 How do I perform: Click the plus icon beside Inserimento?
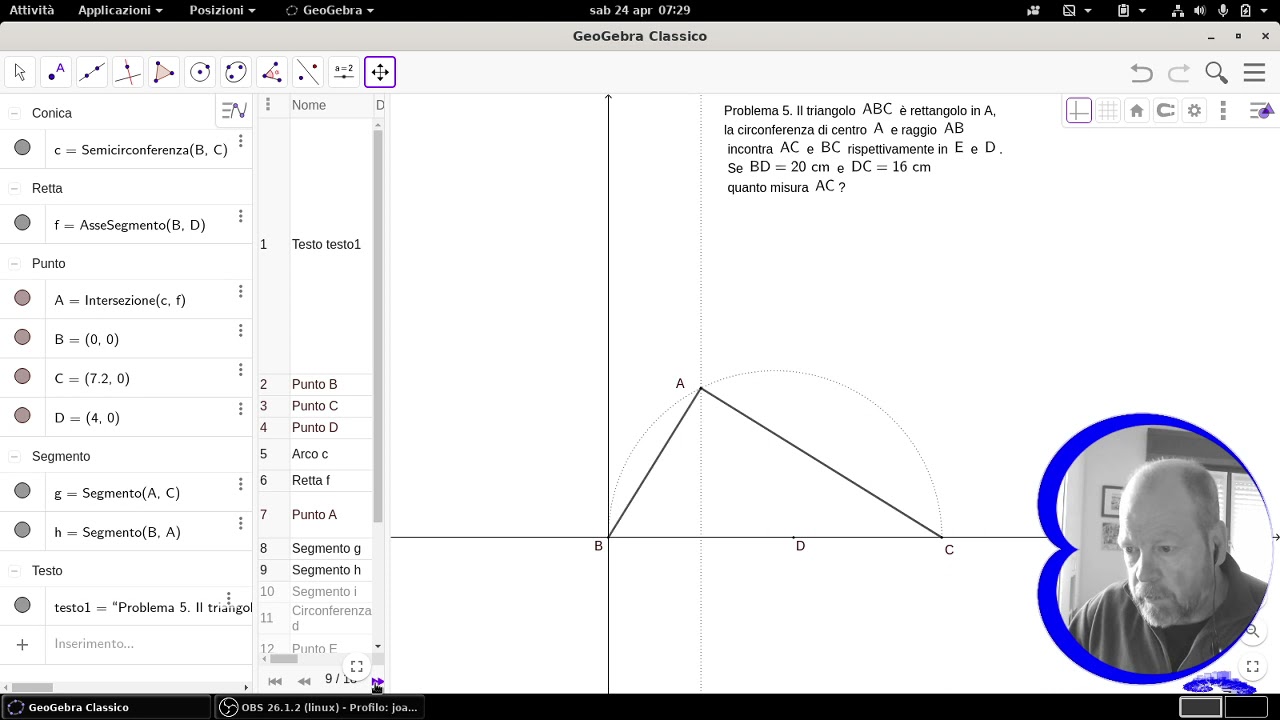pos(22,645)
